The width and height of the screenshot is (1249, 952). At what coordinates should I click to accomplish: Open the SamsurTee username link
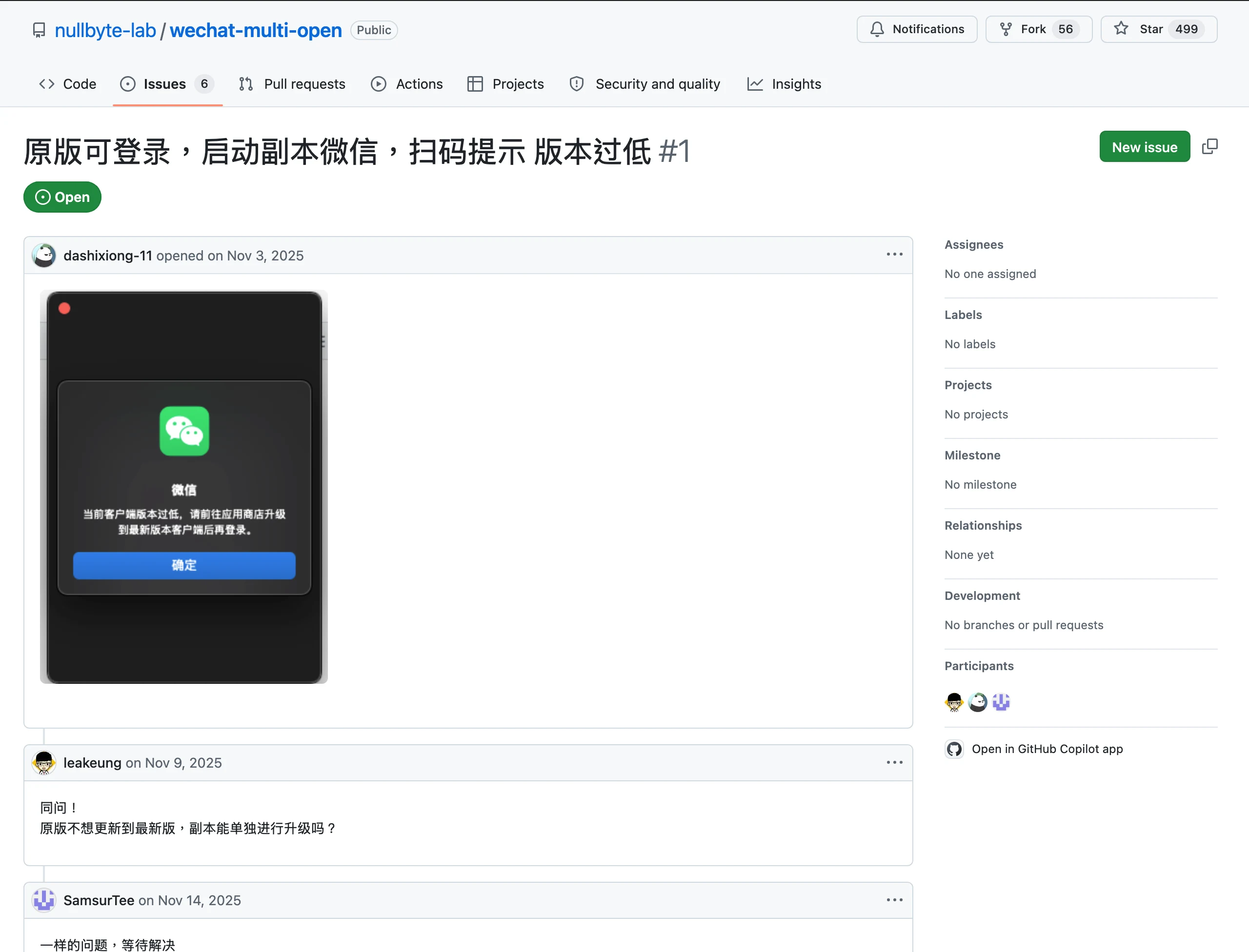click(99, 900)
